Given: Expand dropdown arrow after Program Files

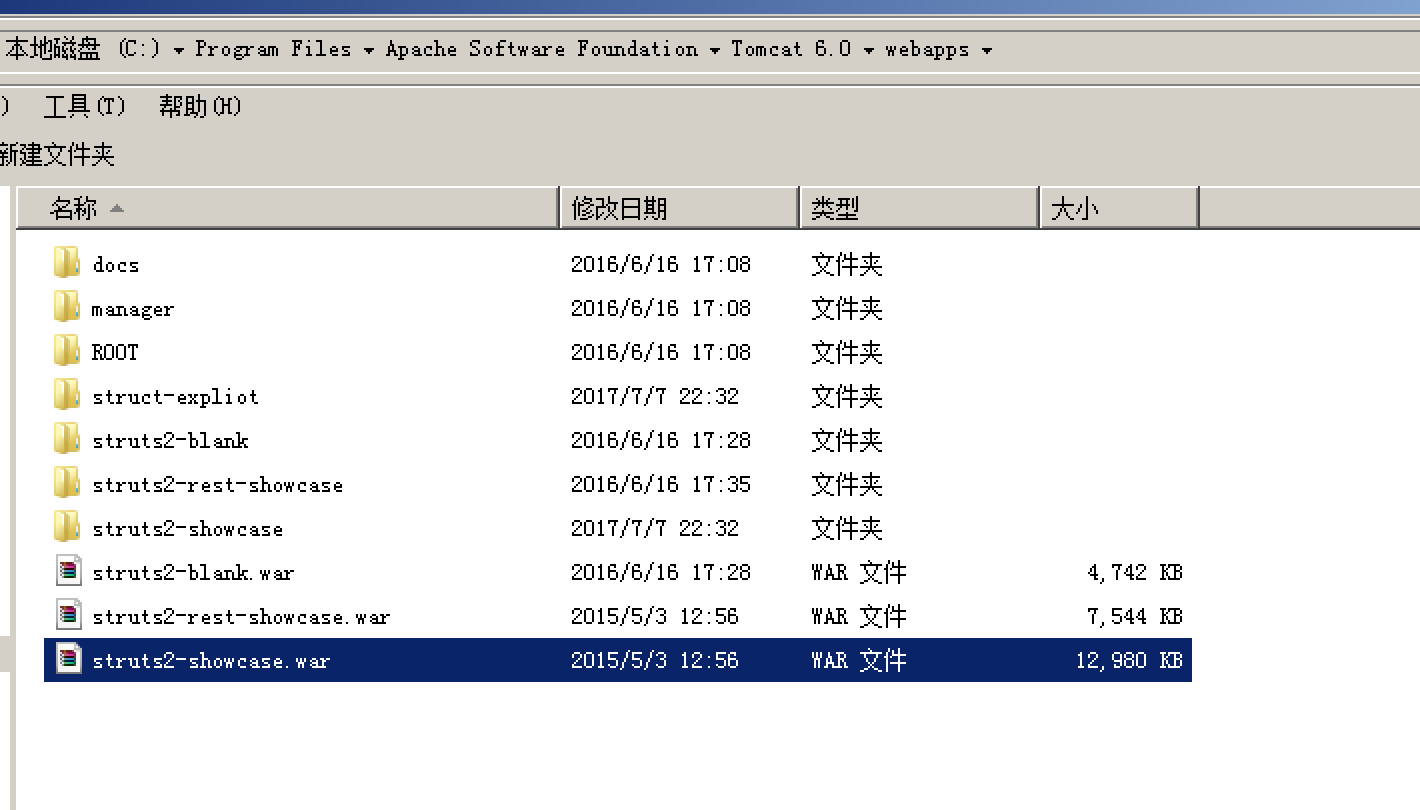Looking at the screenshot, I should pos(368,50).
